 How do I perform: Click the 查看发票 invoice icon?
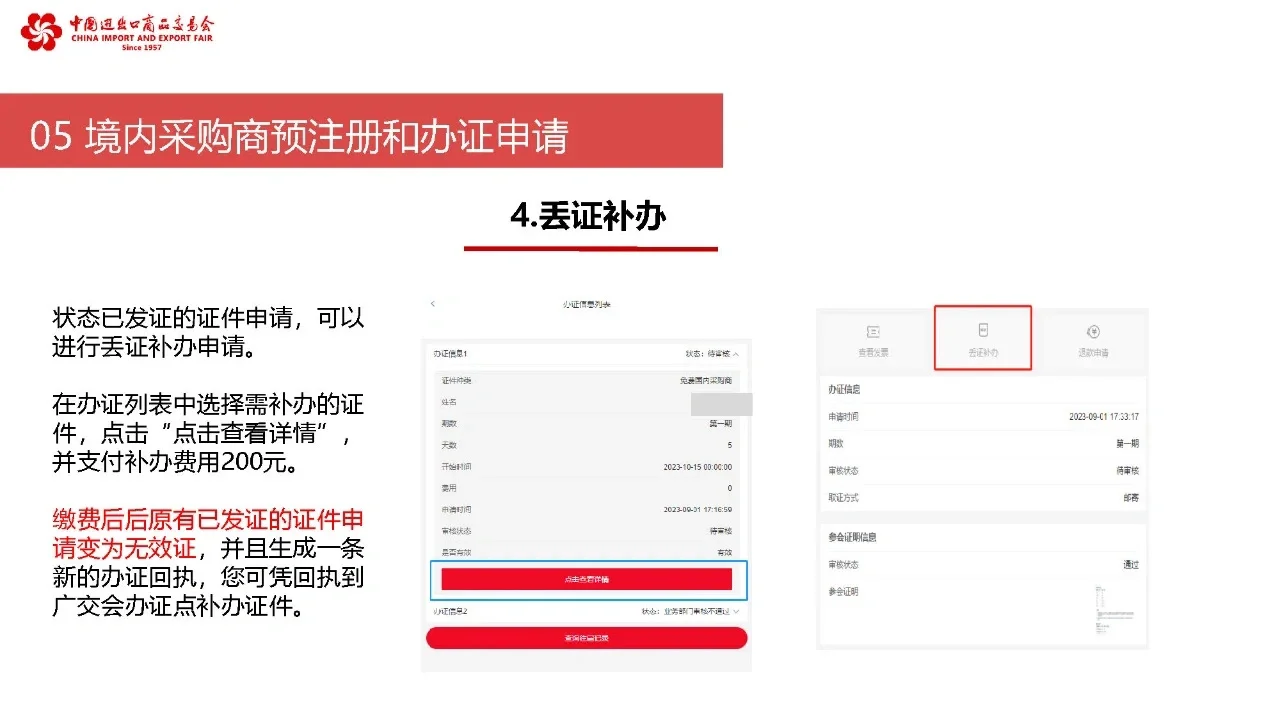pos(872,338)
